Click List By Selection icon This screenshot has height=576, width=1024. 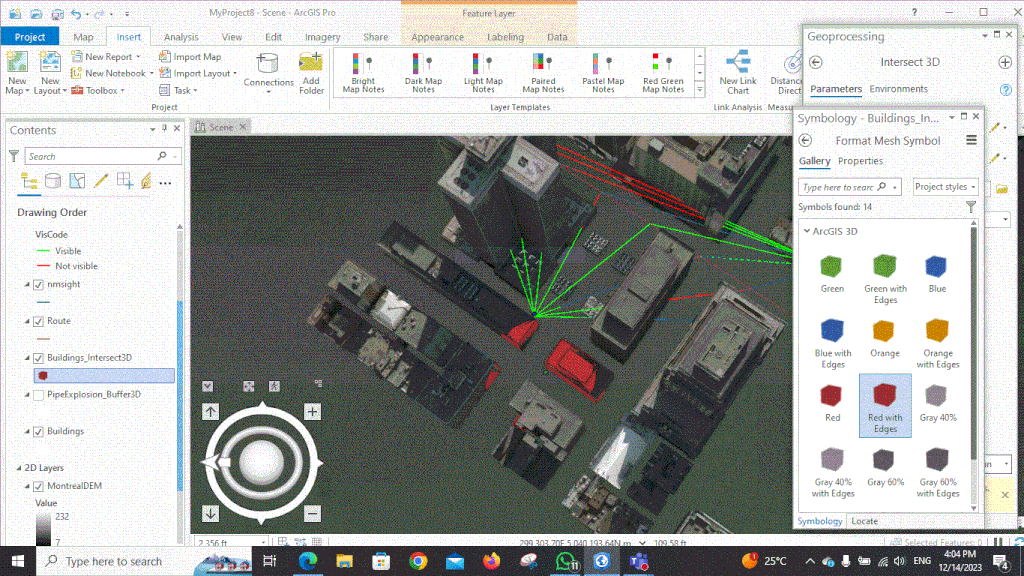click(x=77, y=182)
